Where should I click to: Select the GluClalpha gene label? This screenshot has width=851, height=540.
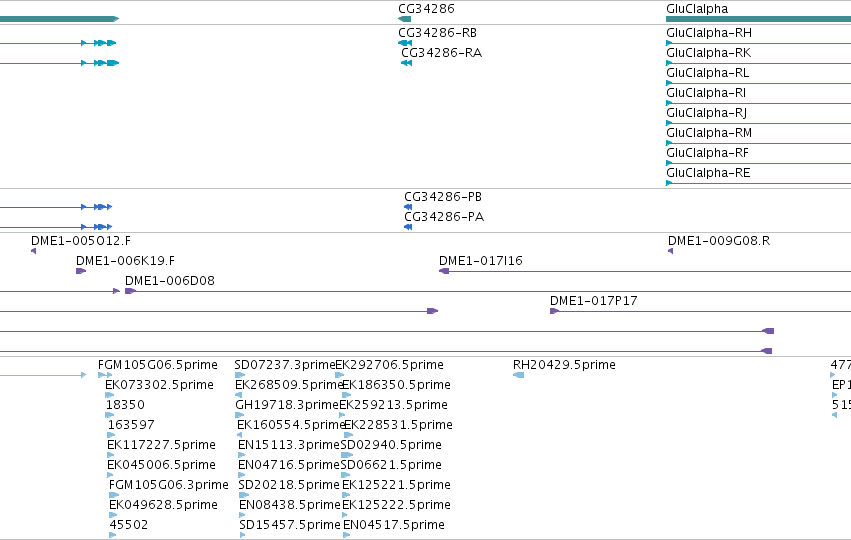(x=697, y=9)
